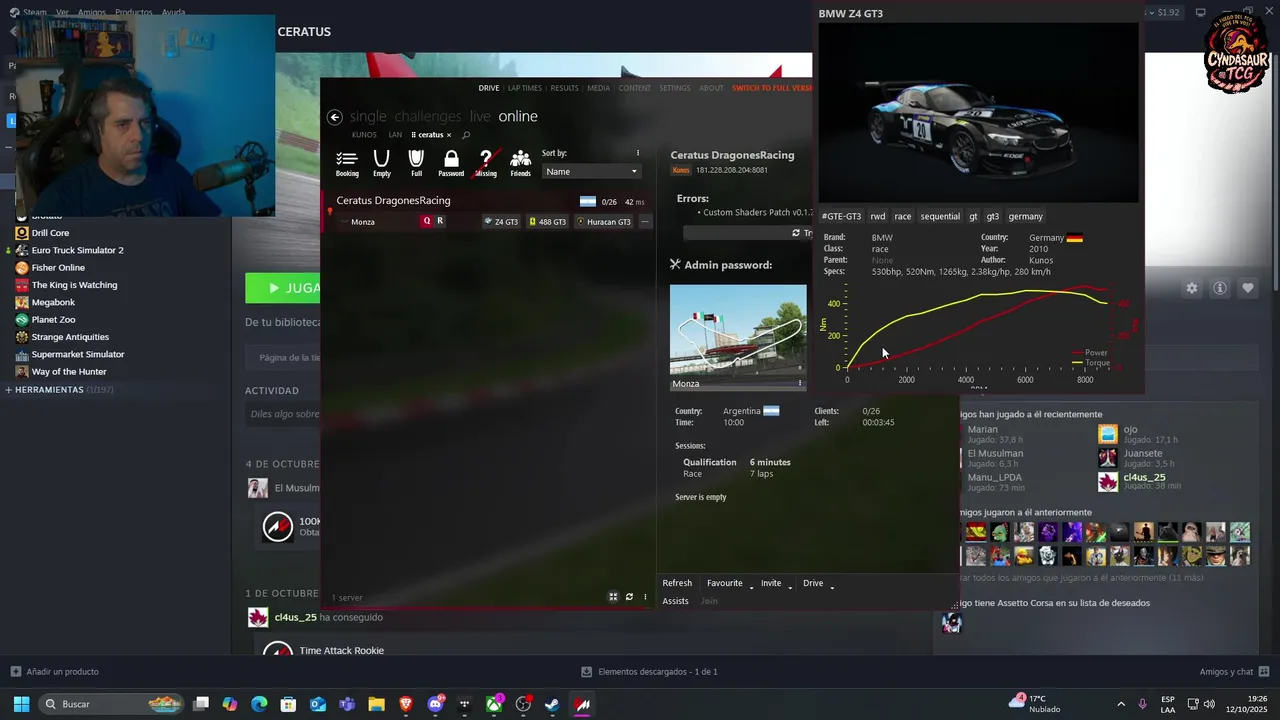Open the RESULTS menu
The height and width of the screenshot is (720, 1280).
(565, 88)
